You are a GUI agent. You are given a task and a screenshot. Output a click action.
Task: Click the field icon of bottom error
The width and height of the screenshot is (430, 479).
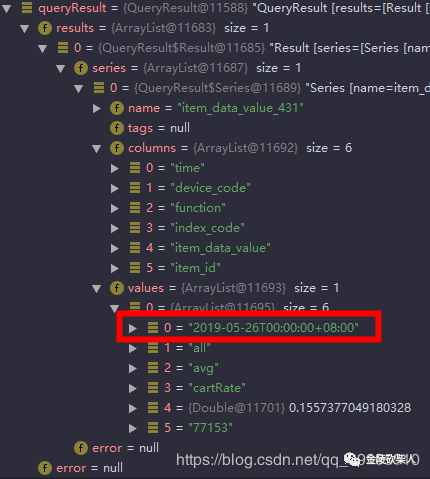point(45,468)
